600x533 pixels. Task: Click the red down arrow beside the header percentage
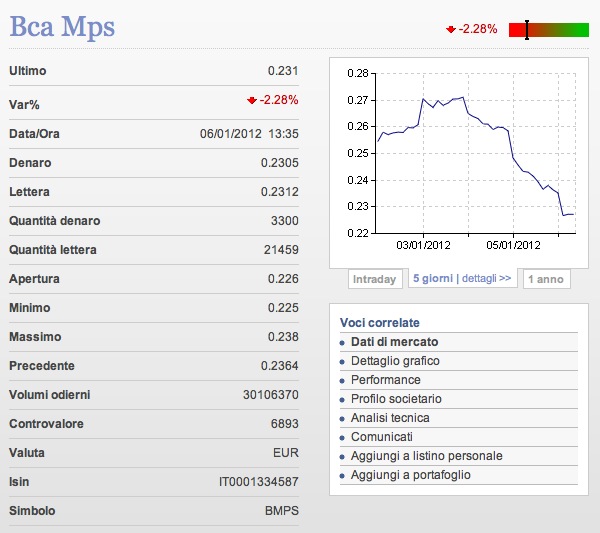pyautogui.click(x=451, y=29)
